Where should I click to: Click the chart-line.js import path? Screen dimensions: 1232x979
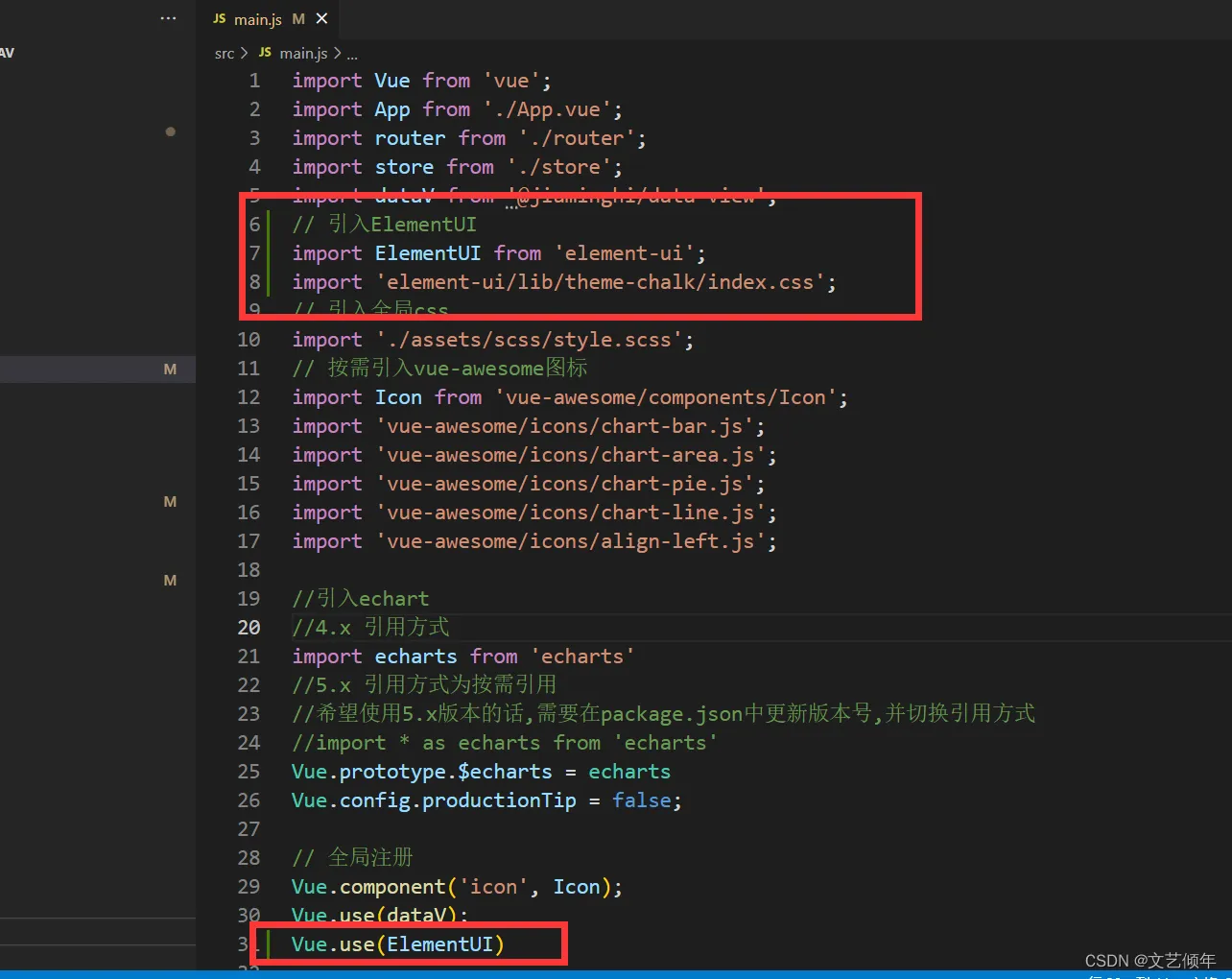(571, 513)
